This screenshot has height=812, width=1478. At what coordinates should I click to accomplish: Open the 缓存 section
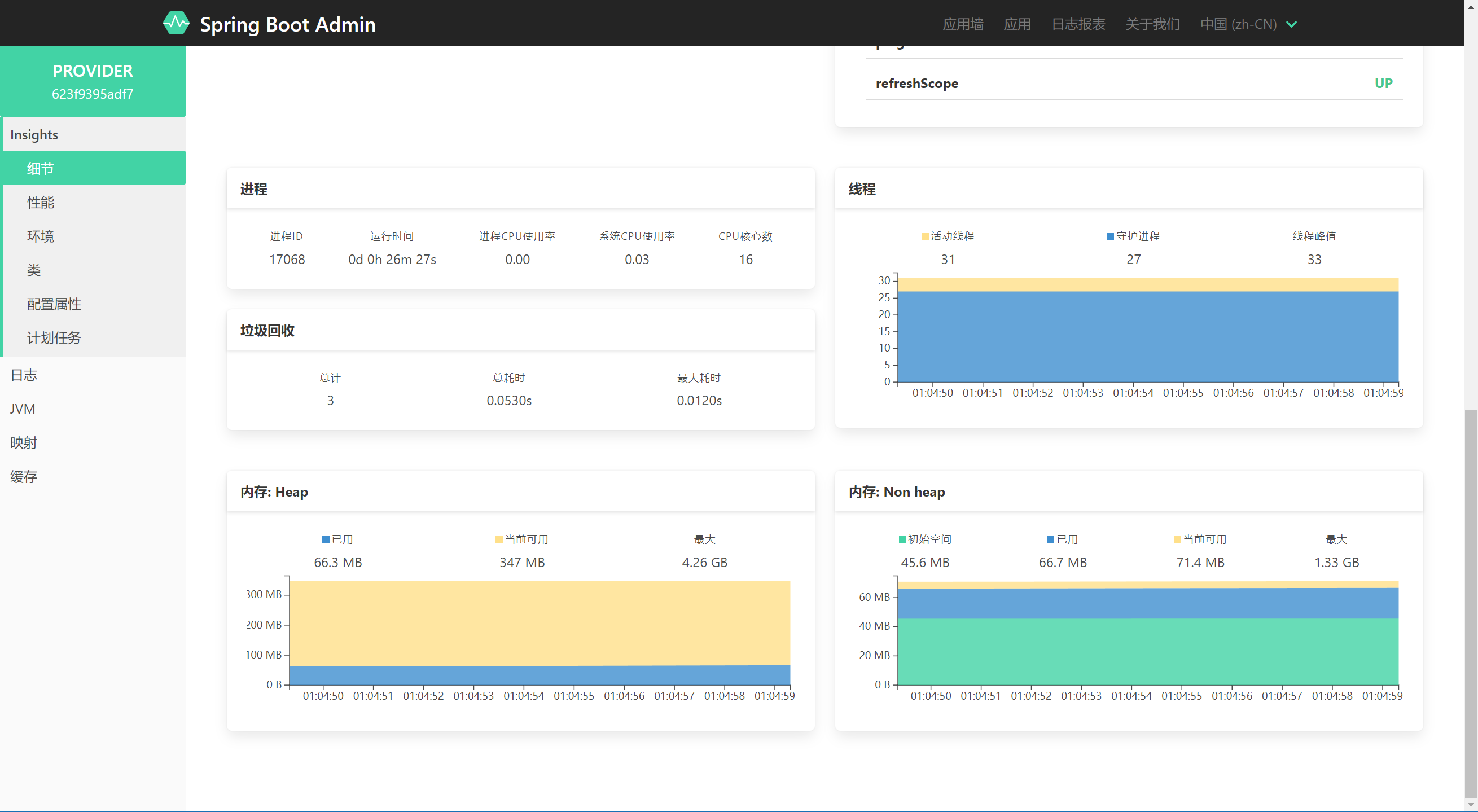[23, 476]
